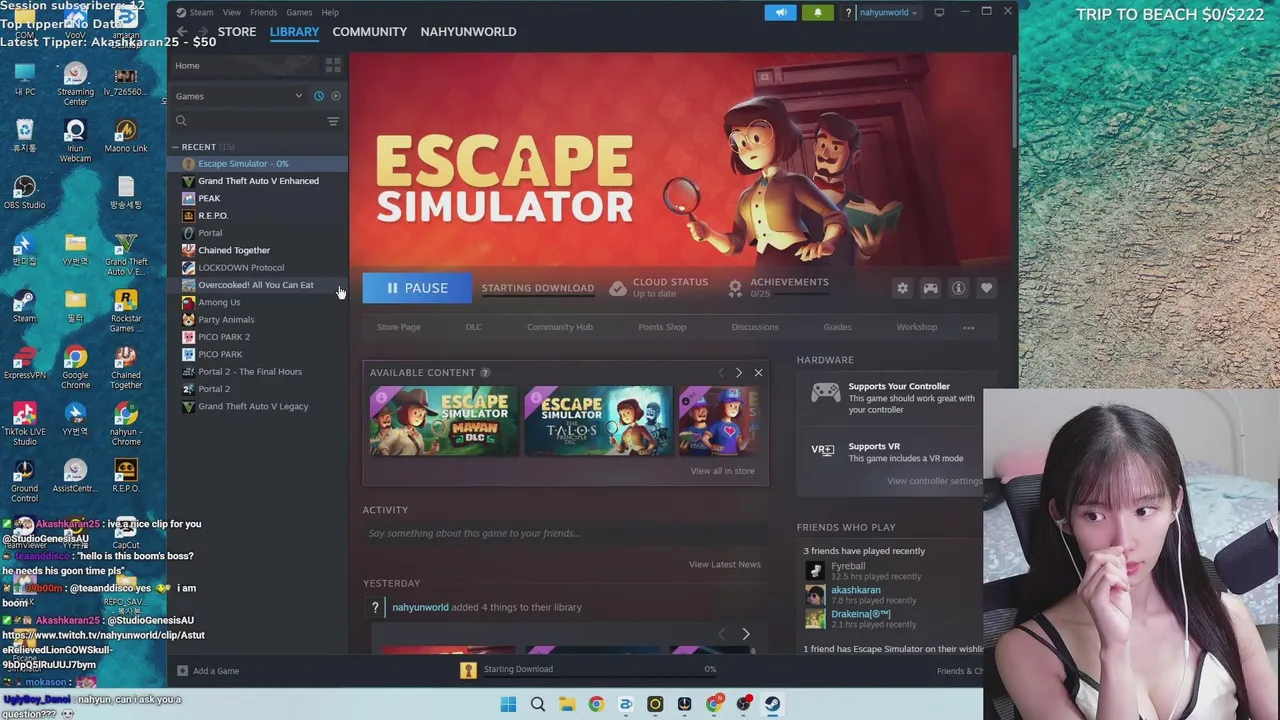The image size is (1280, 720).
Task: Go back with the navigation arrow
Action: pos(182,32)
